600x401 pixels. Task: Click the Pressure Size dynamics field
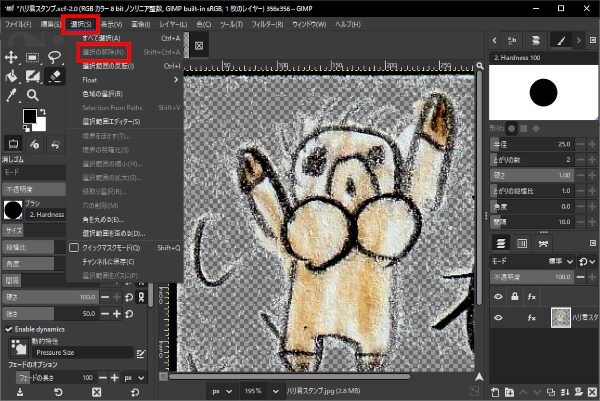coord(82,352)
